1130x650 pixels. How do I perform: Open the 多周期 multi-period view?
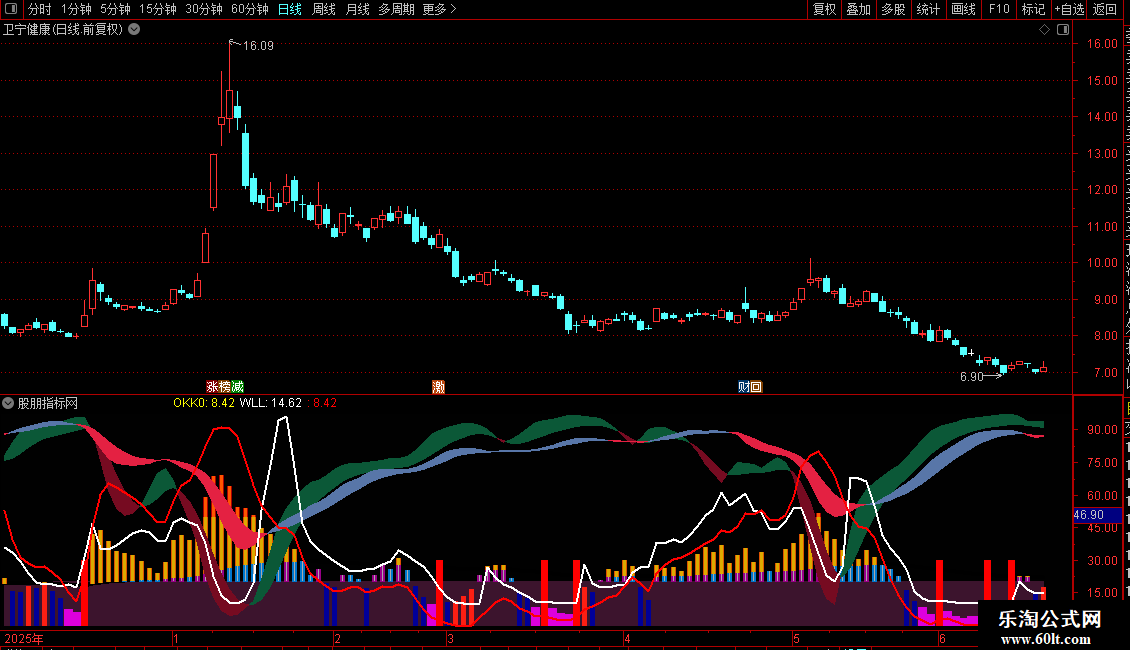click(x=396, y=9)
